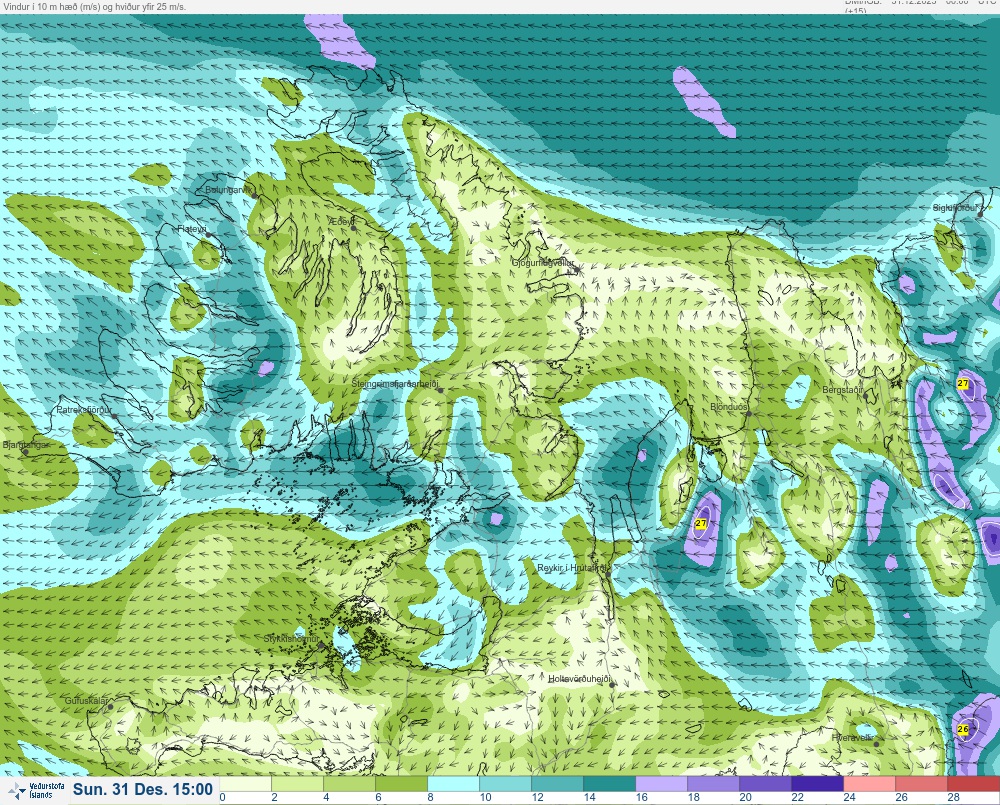This screenshot has width=1000, height=805.
Task: Click the Bolungarvík station label
Action: click(228, 190)
